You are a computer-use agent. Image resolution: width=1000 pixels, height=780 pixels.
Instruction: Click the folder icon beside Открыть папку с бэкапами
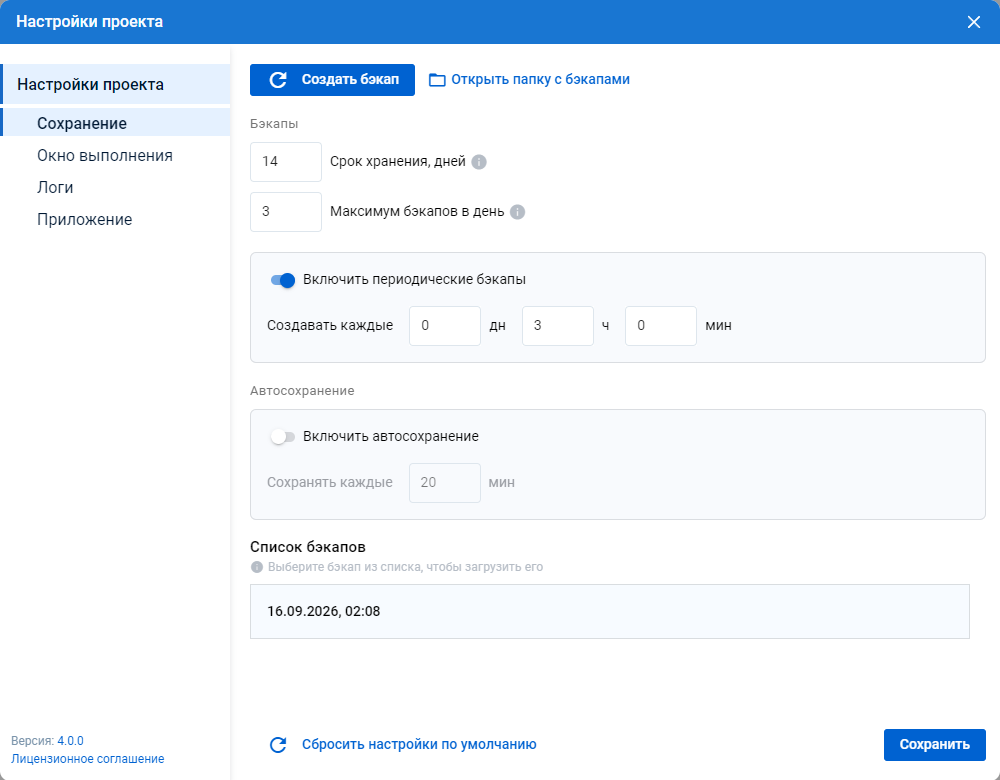tap(437, 80)
